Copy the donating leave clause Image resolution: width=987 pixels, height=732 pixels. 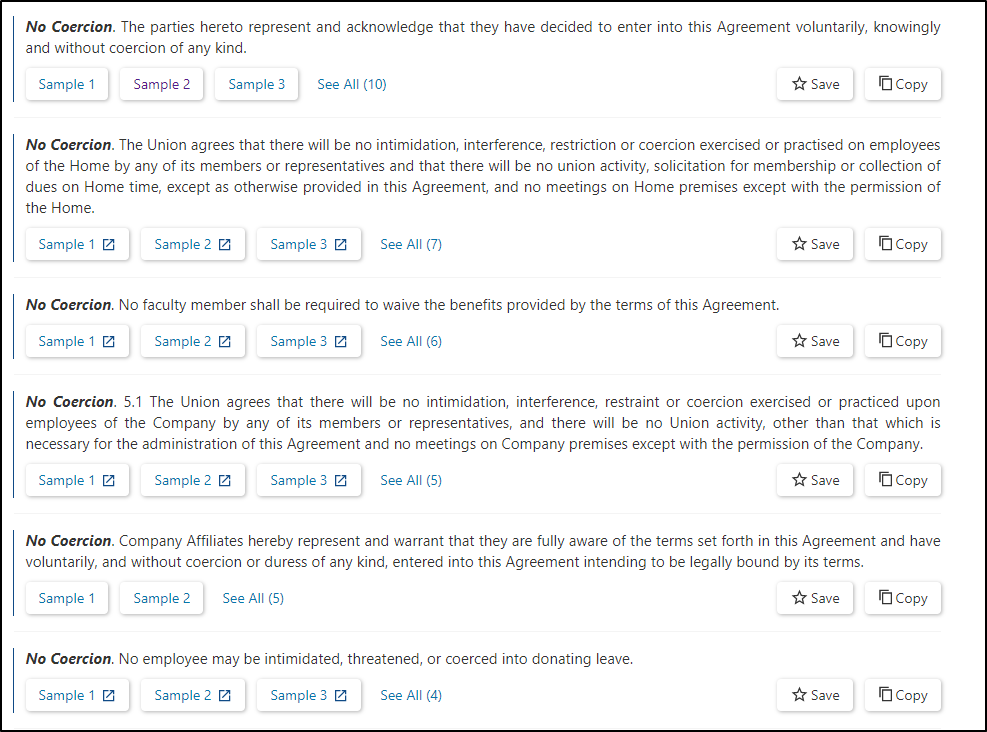pos(903,695)
